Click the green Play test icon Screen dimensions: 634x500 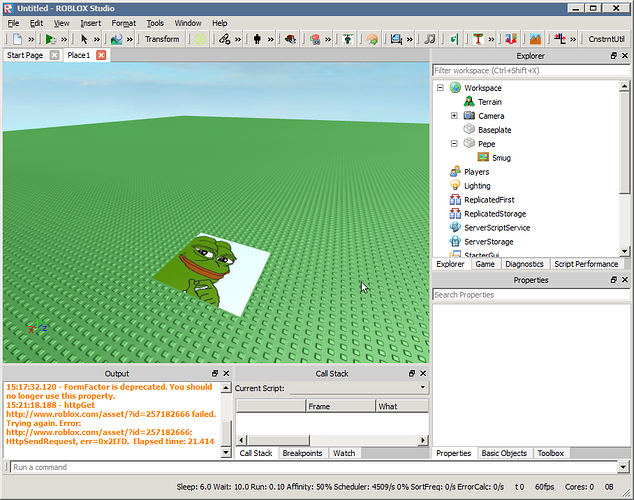pyautogui.click(x=51, y=39)
